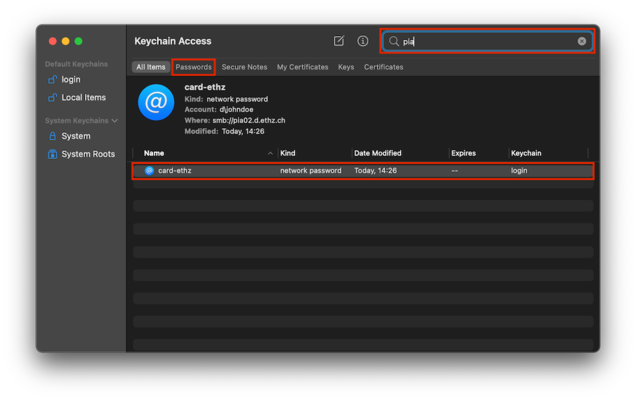Switch to the Secure Notes tab
Image resolution: width=636 pixels, height=400 pixels.
(244, 67)
